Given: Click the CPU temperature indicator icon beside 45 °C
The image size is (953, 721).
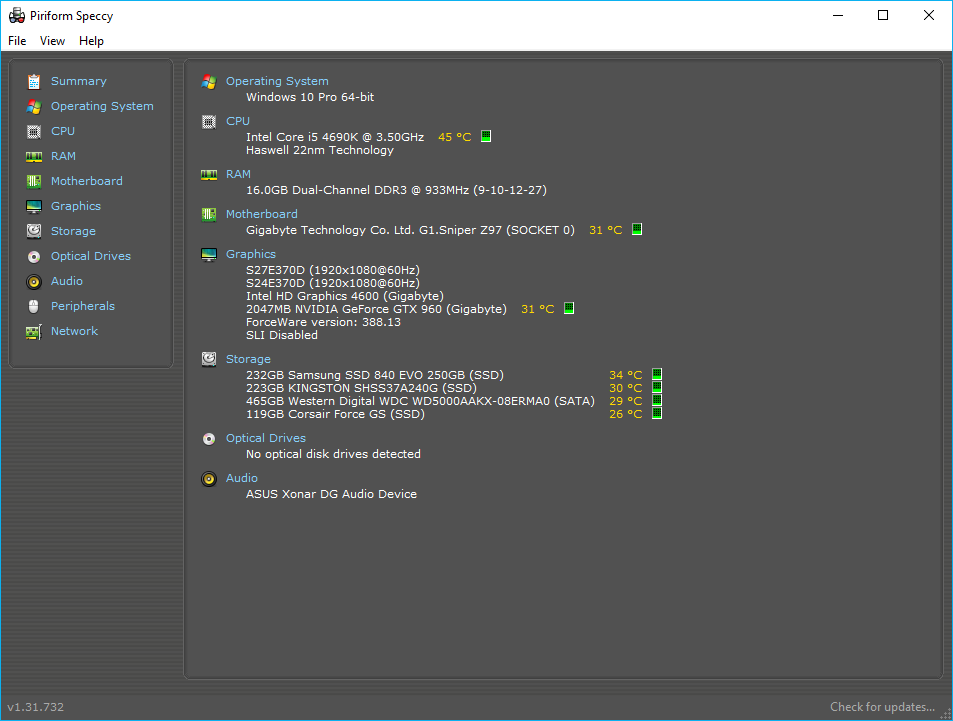Looking at the screenshot, I should pyautogui.click(x=486, y=136).
